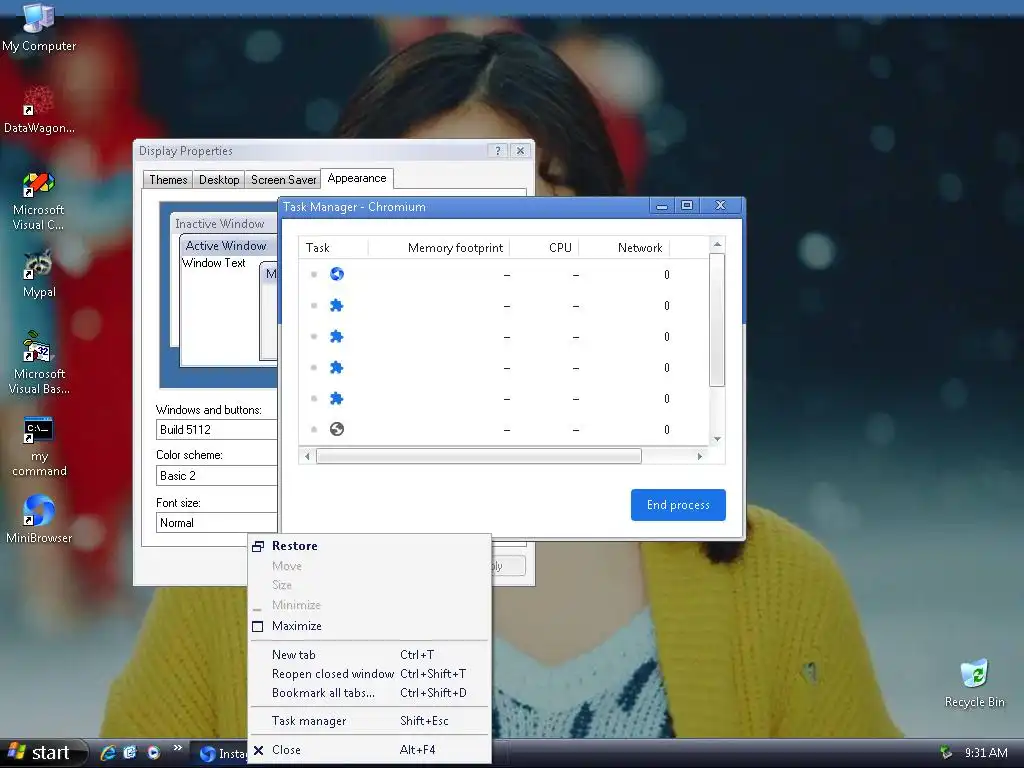Select the fourth puzzle-piece extension task
This screenshot has width=1024, height=768.
(503, 398)
